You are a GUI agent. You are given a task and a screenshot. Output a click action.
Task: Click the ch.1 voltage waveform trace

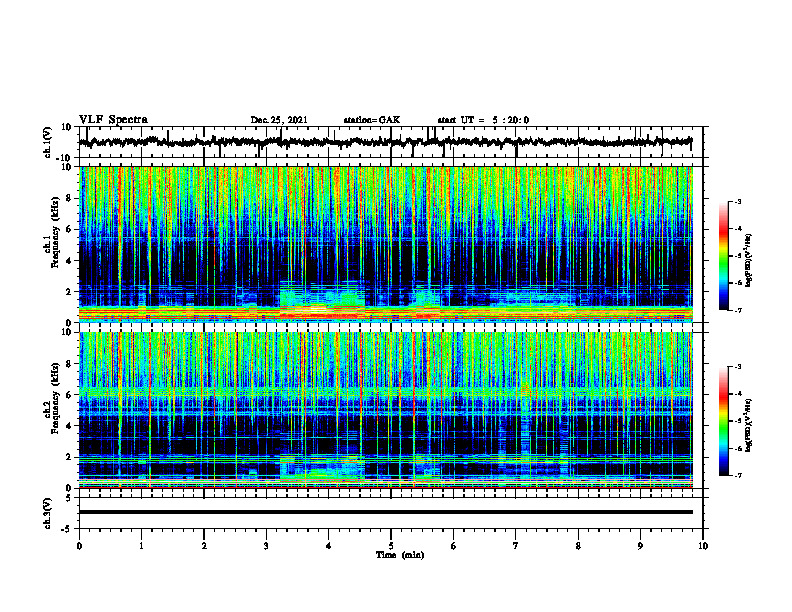point(385,142)
